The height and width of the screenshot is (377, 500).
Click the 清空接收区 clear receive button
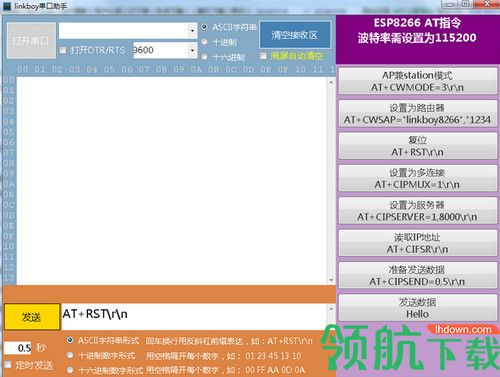295,35
